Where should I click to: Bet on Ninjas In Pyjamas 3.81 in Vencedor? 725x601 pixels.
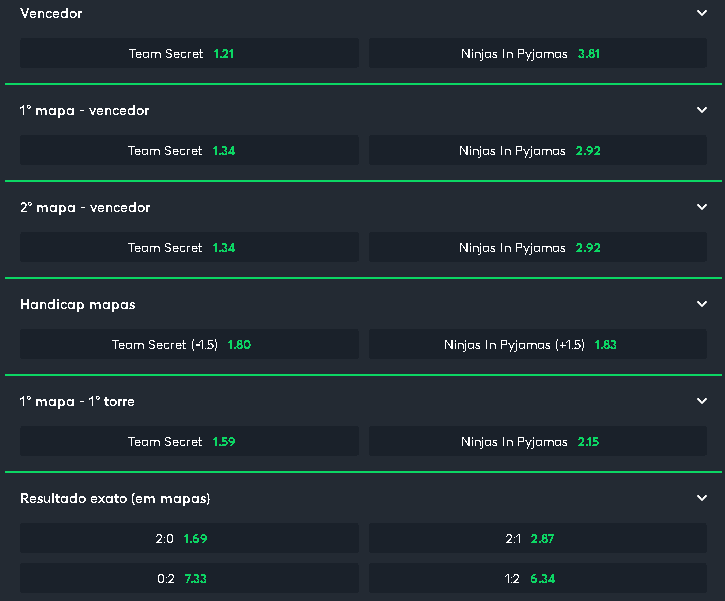pyautogui.click(x=538, y=53)
